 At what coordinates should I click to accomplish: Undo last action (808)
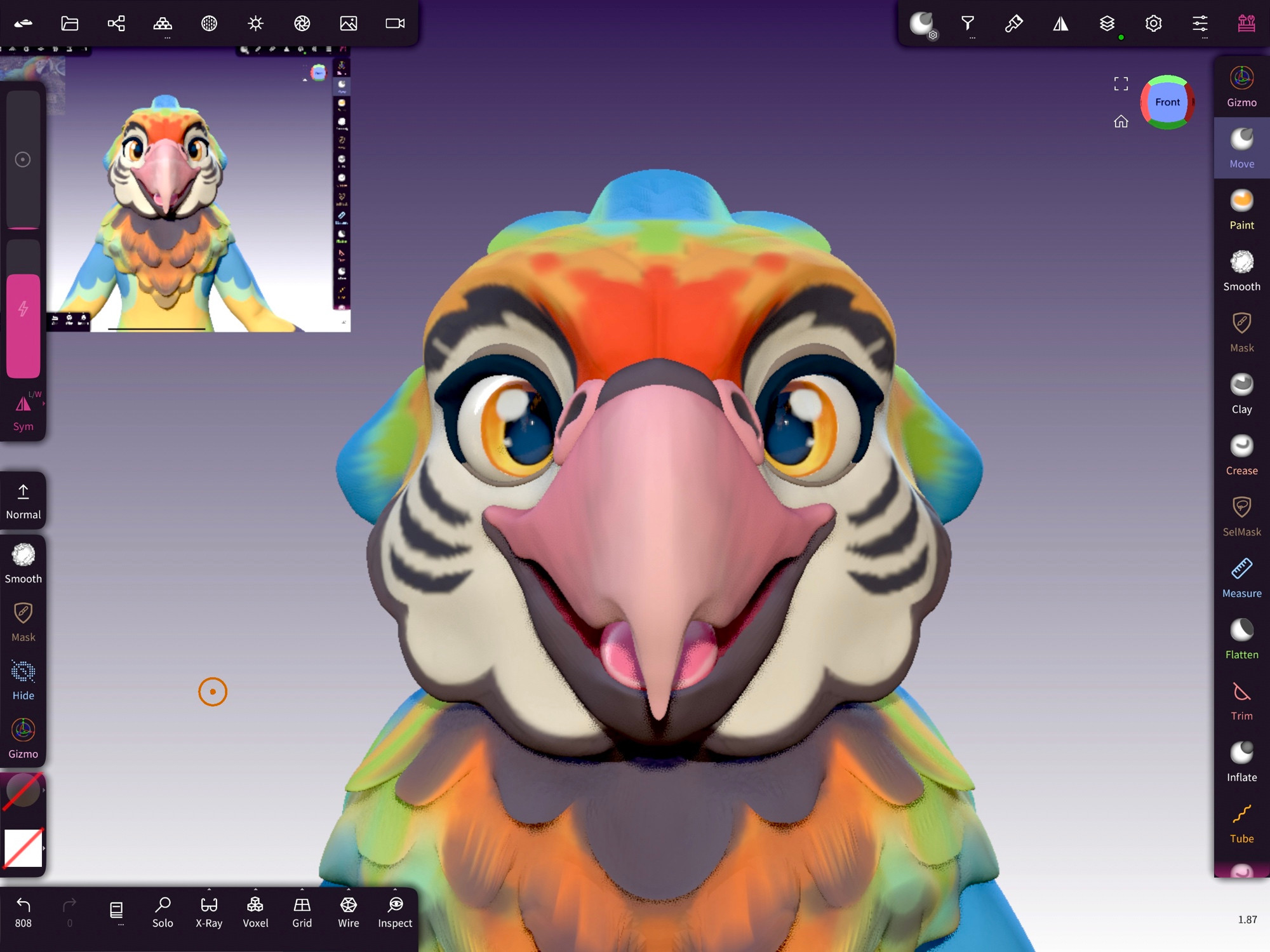pyautogui.click(x=23, y=913)
